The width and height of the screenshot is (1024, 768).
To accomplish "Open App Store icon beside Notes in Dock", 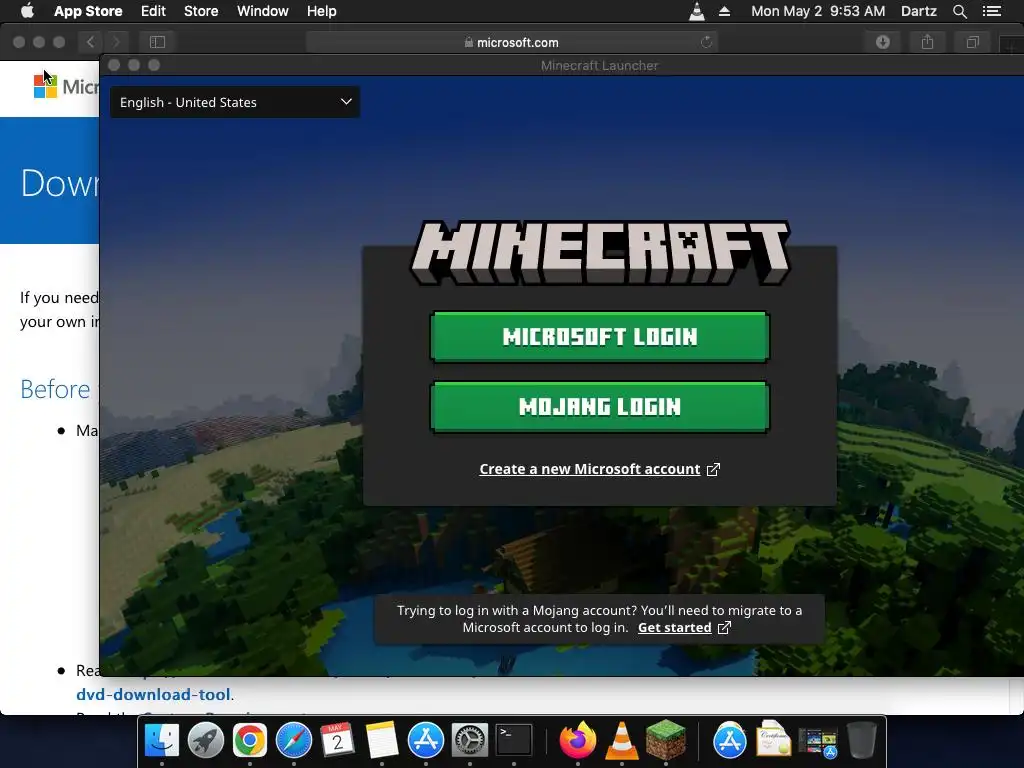I will 426,741.
